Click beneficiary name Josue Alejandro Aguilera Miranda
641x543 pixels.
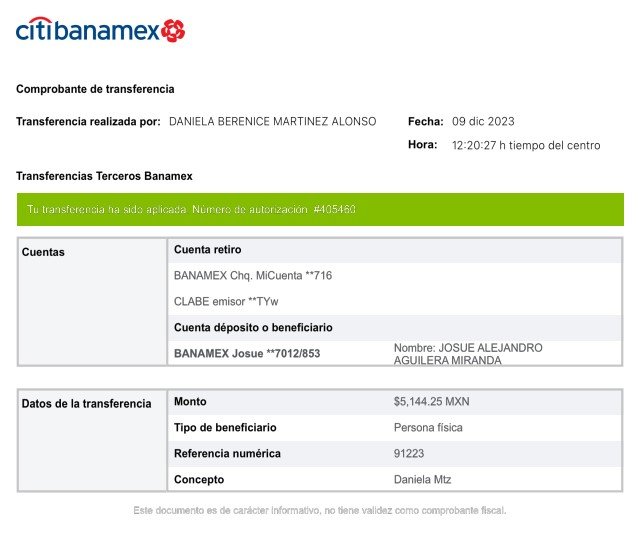click(468, 354)
